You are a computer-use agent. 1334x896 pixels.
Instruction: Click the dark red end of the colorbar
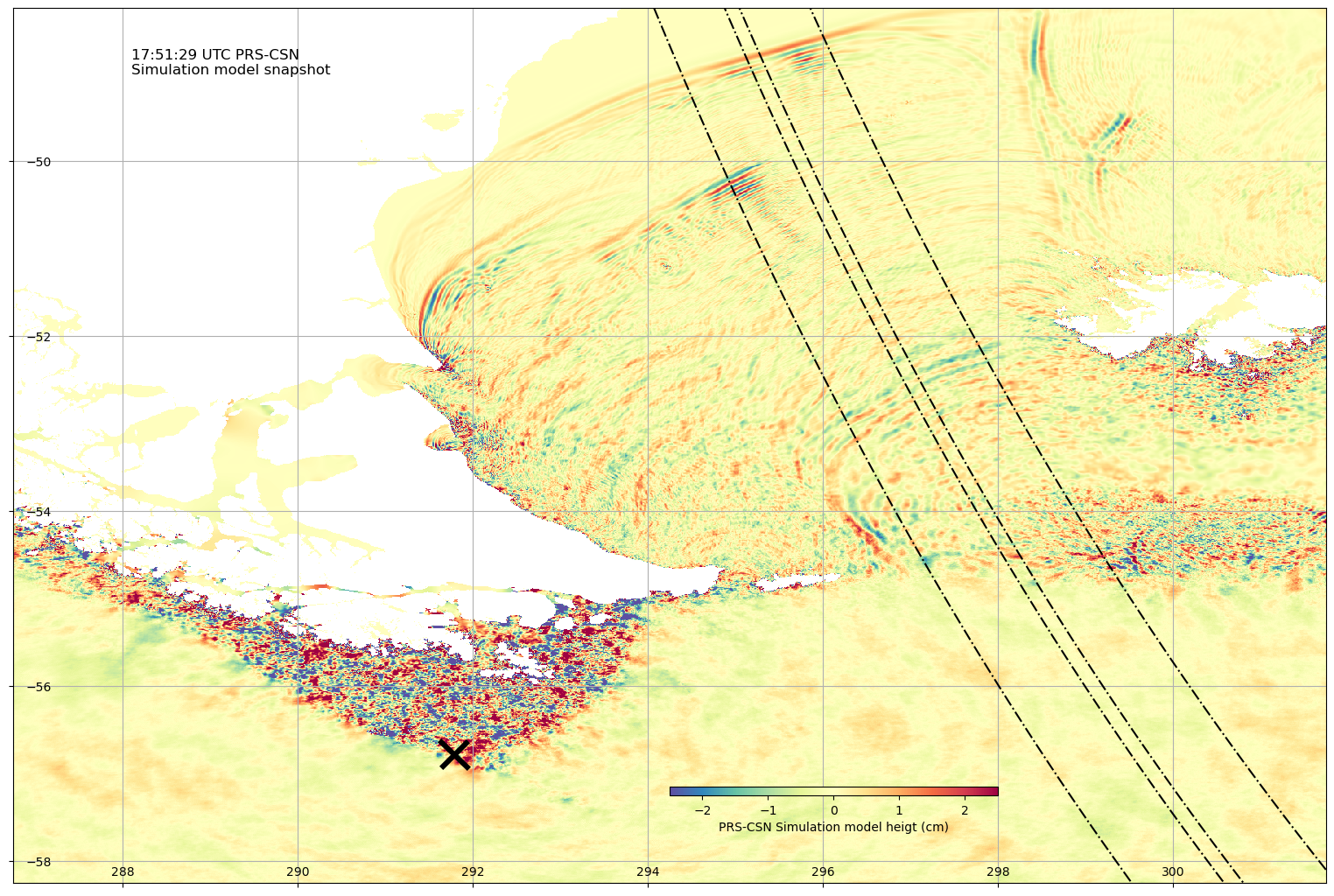tap(991, 791)
